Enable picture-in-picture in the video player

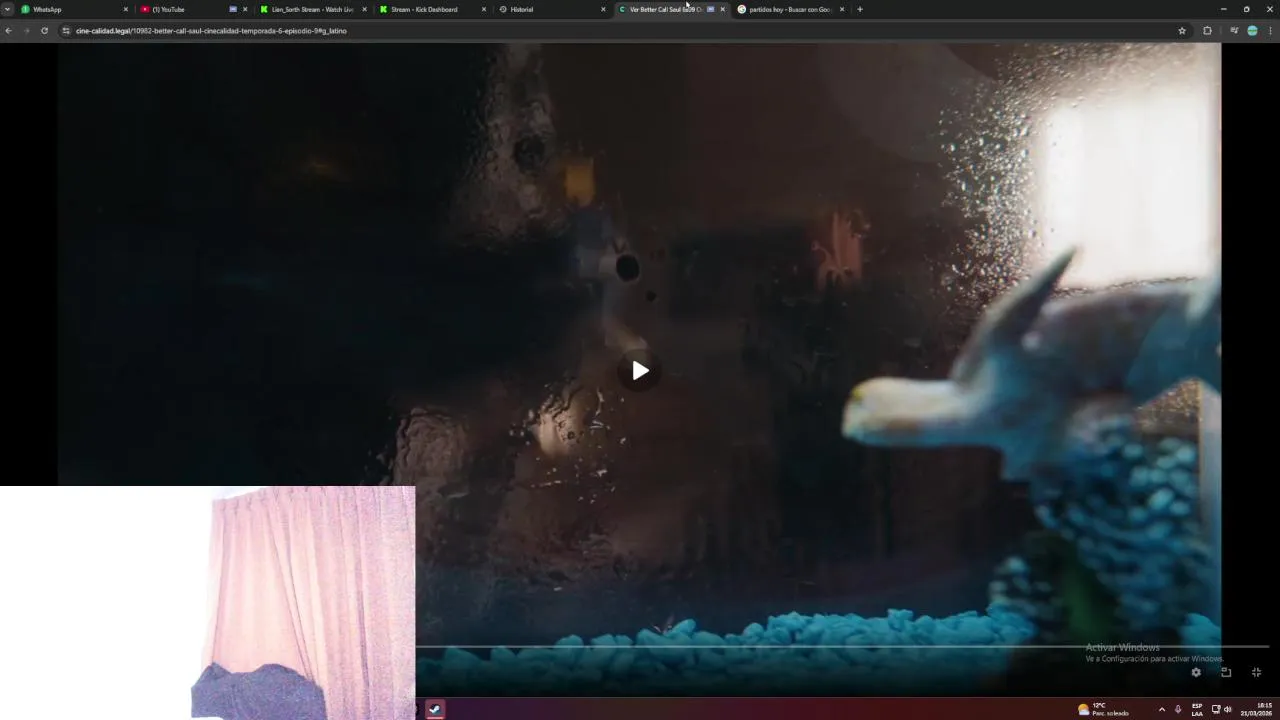tap(1226, 672)
